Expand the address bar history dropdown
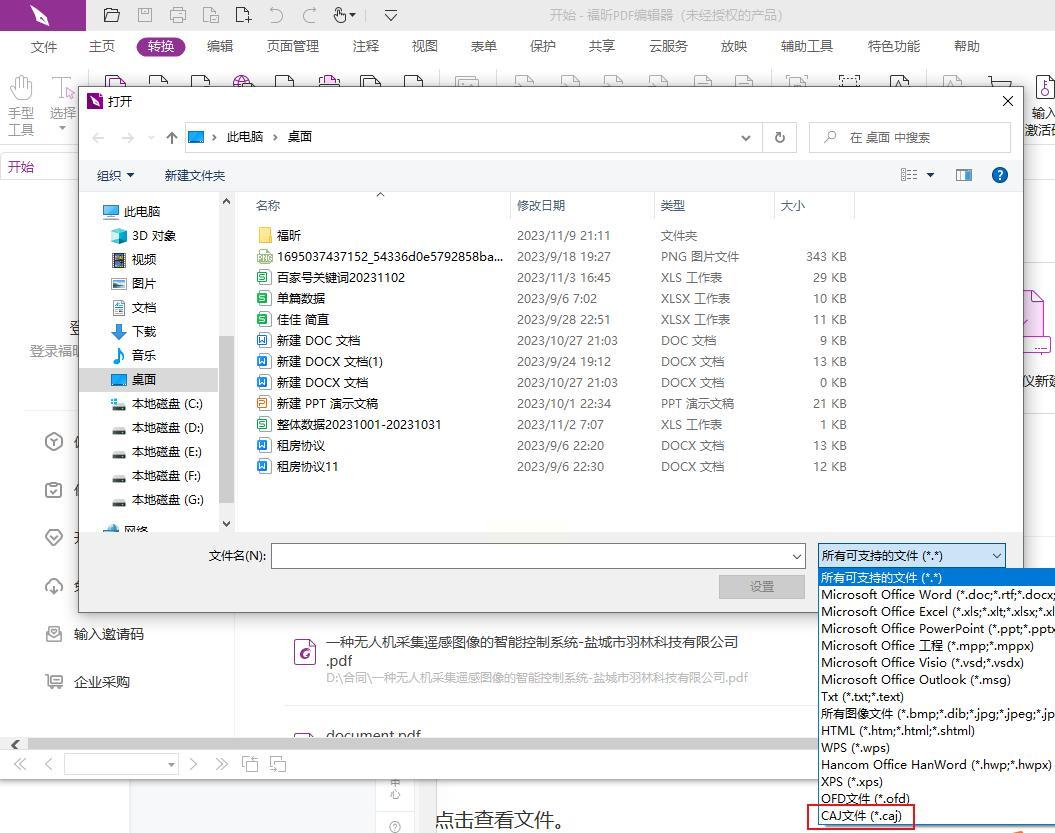The image size is (1055, 833). 745,137
